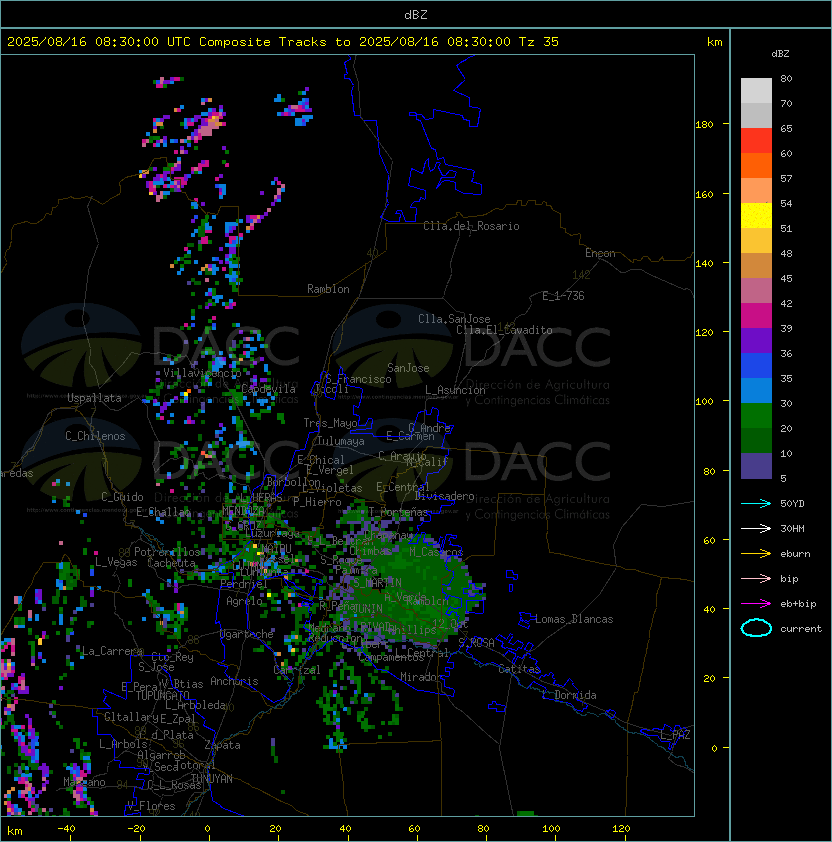Click the 'Mirador' place label
Image resolution: width=832 pixels, height=842 pixels.
[x=422, y=677]
